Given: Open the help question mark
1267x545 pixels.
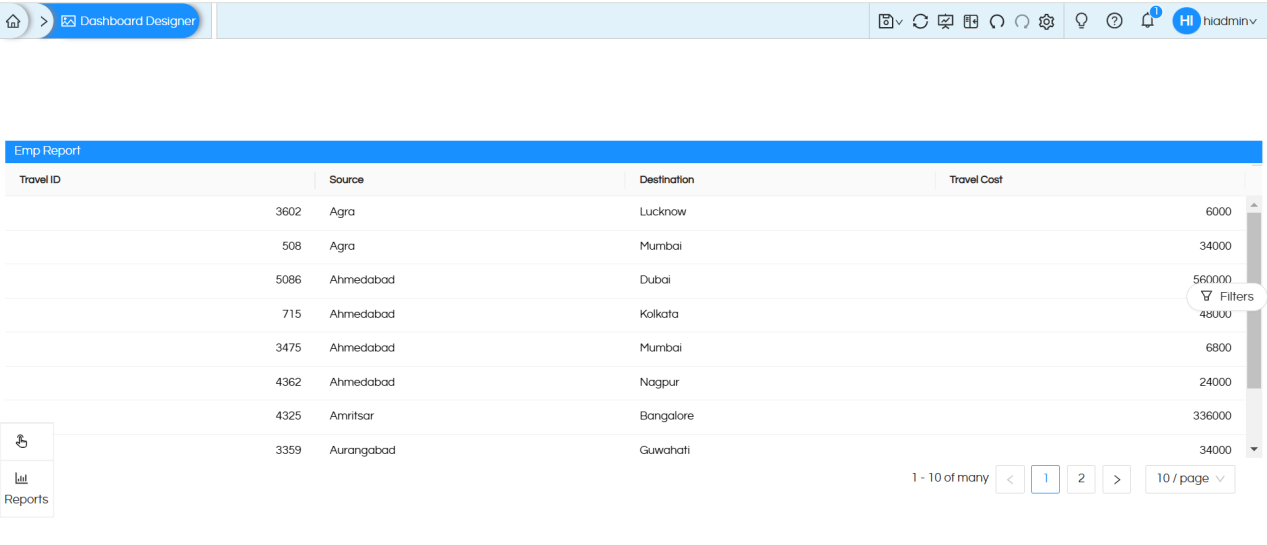Looking at the screenshot, I should pyautogui.click(x=1114, y=21).
